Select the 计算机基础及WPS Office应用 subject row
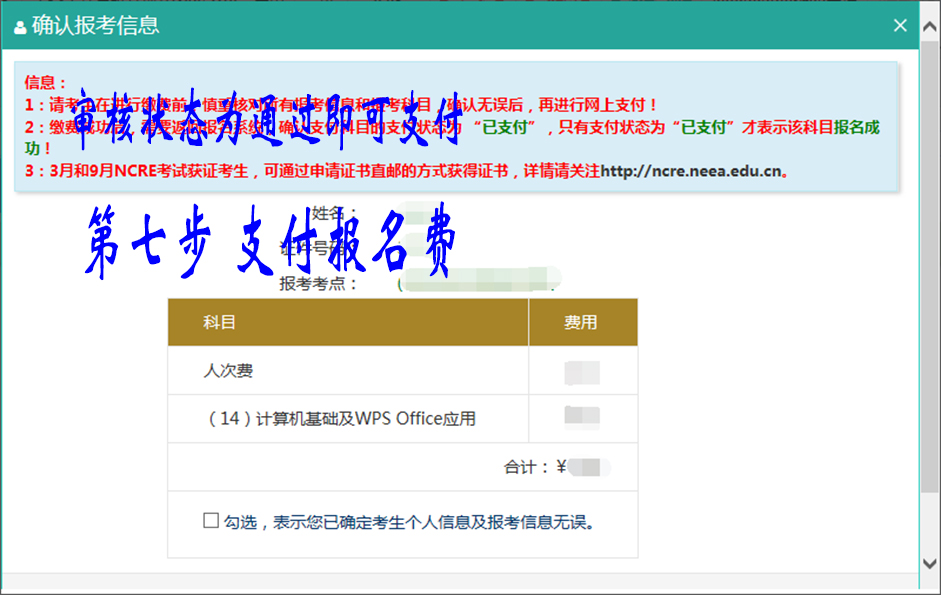 click(x=340, y=419)
